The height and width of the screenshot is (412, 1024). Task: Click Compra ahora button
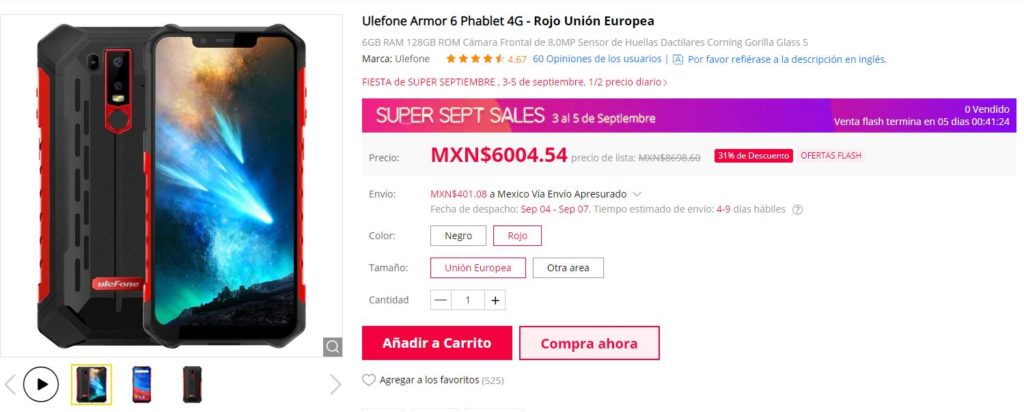pos(589,343)
